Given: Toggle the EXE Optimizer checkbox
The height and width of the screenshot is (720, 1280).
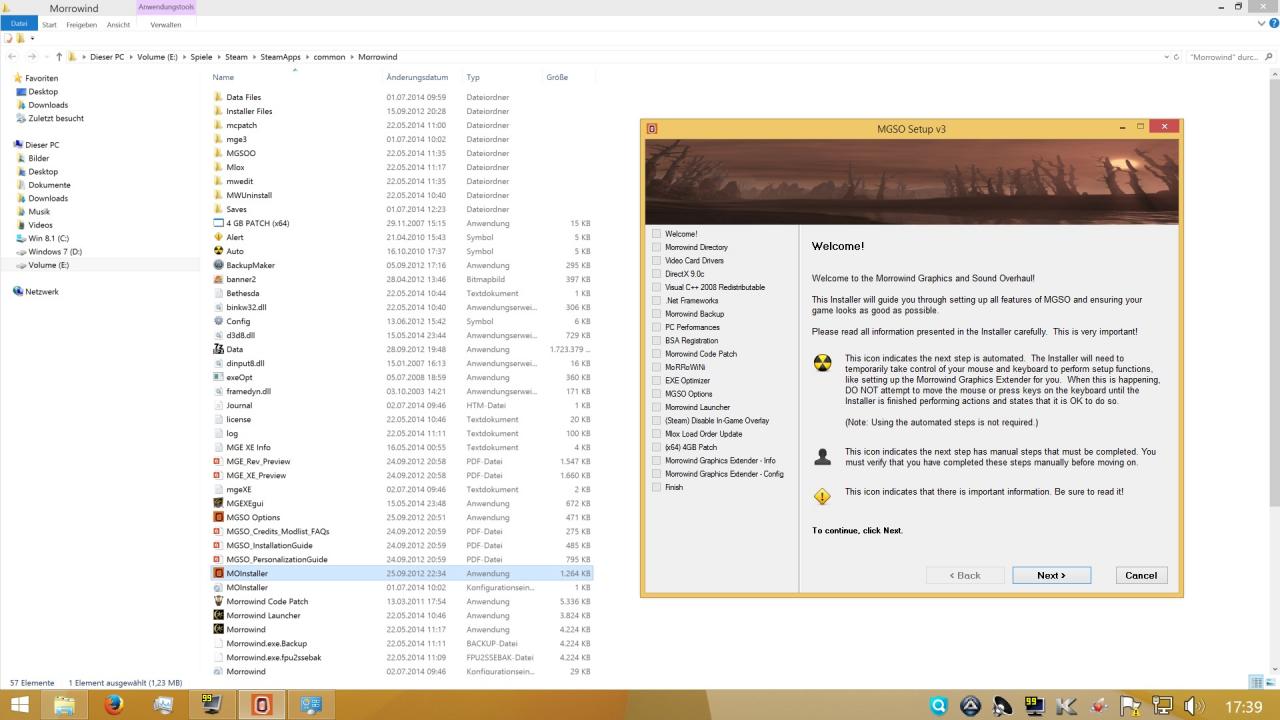Looking at the screenshot, I should coord(656,381).
